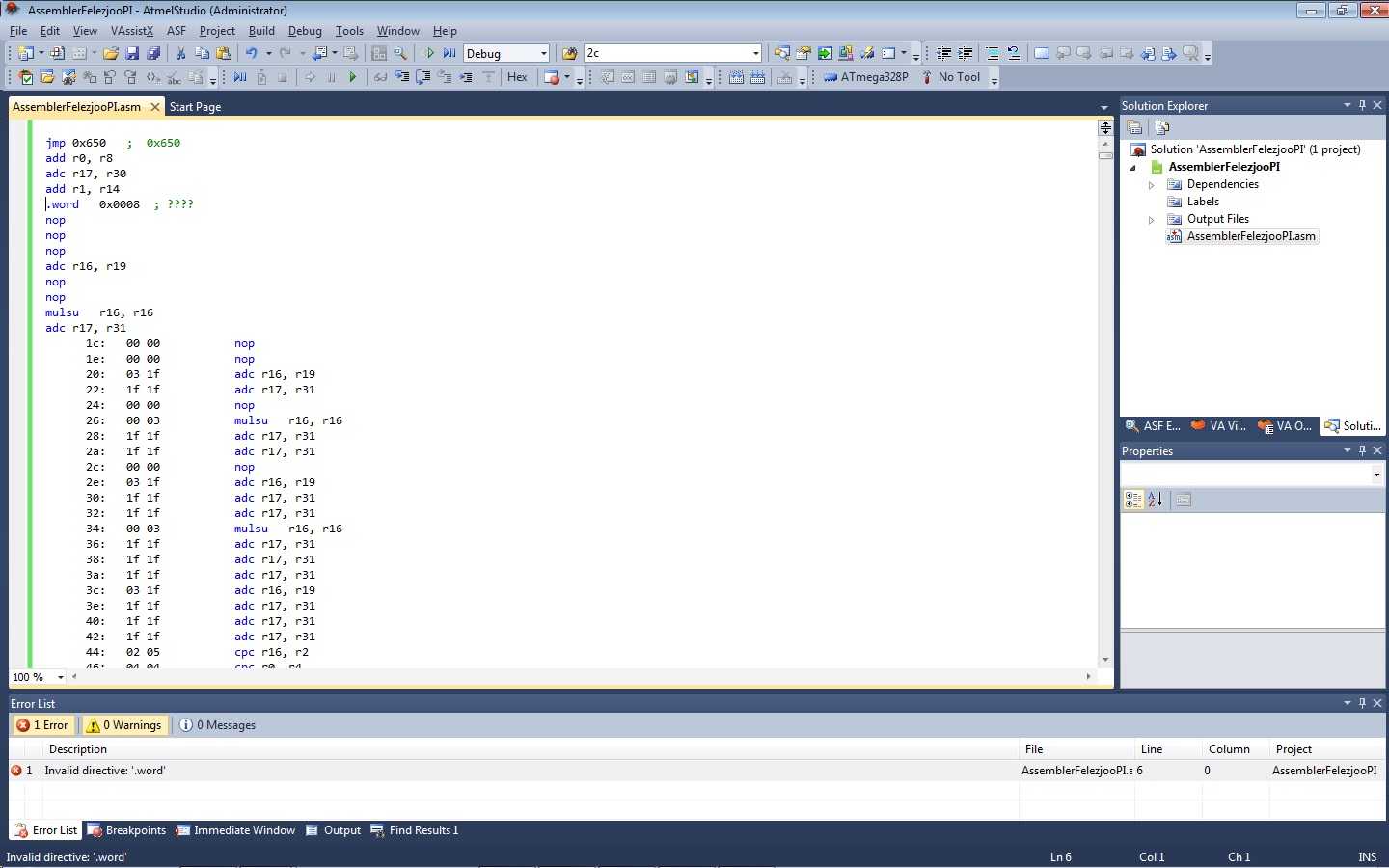Click the Properties Window toolbar icon
1389x868 pixels.
803,54
